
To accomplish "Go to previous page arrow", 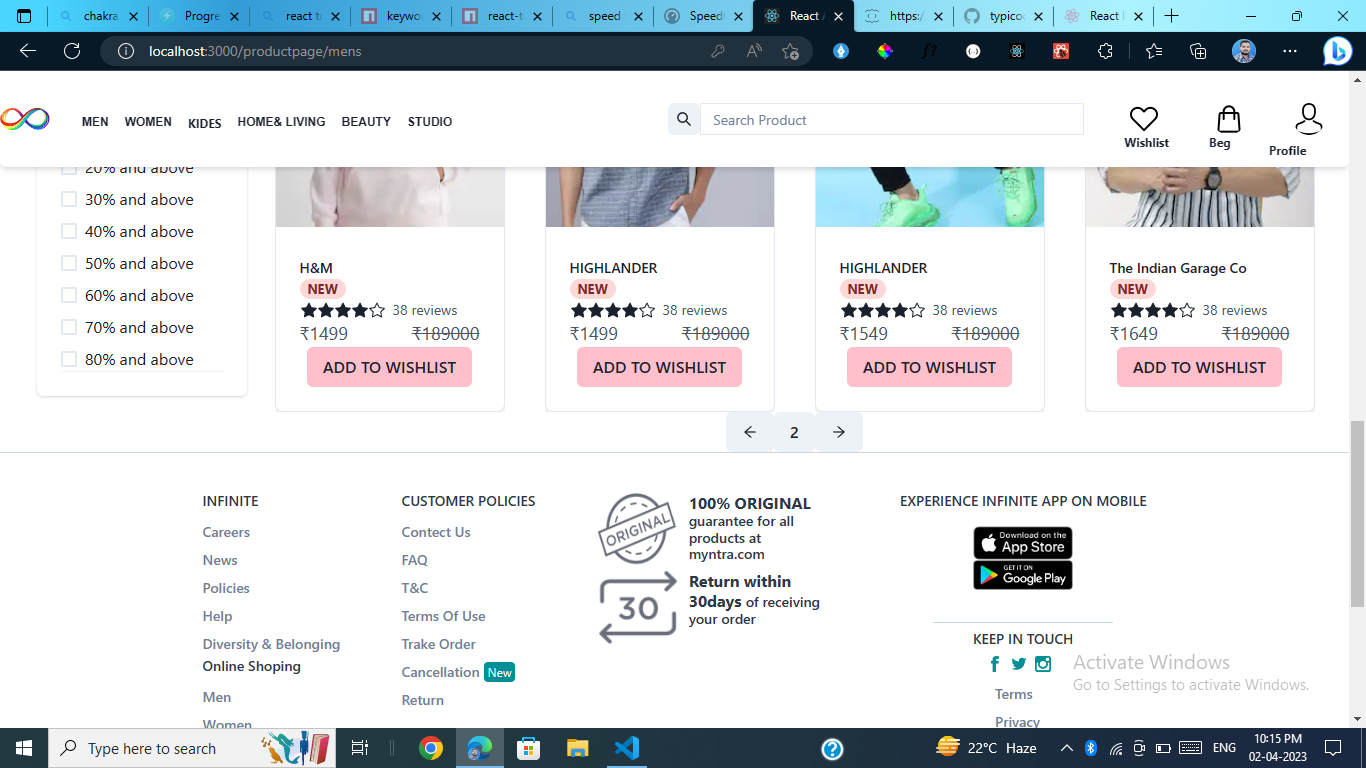I will point(750,432).
